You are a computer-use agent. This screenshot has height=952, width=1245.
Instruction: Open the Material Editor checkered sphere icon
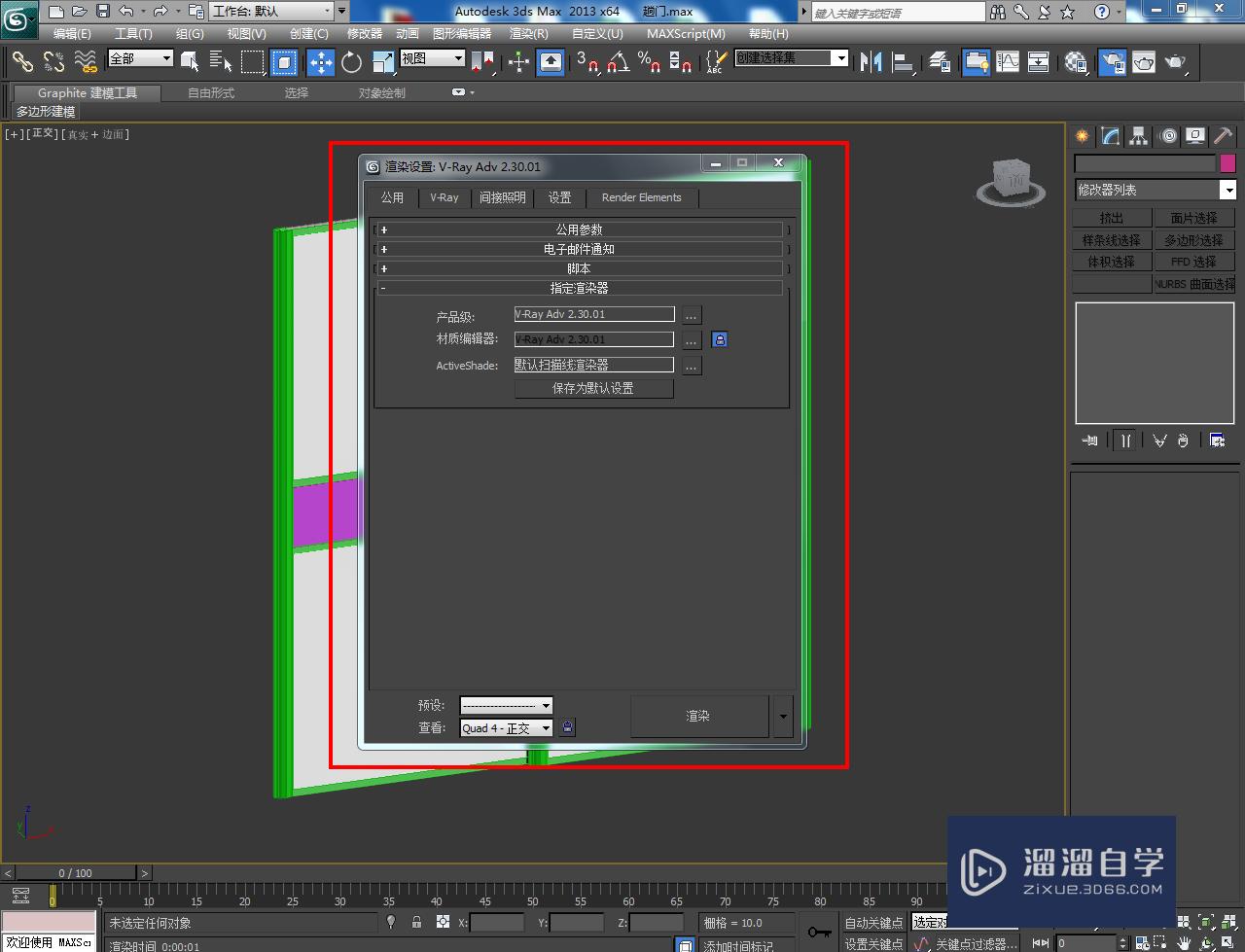(x=1076, y=61)
